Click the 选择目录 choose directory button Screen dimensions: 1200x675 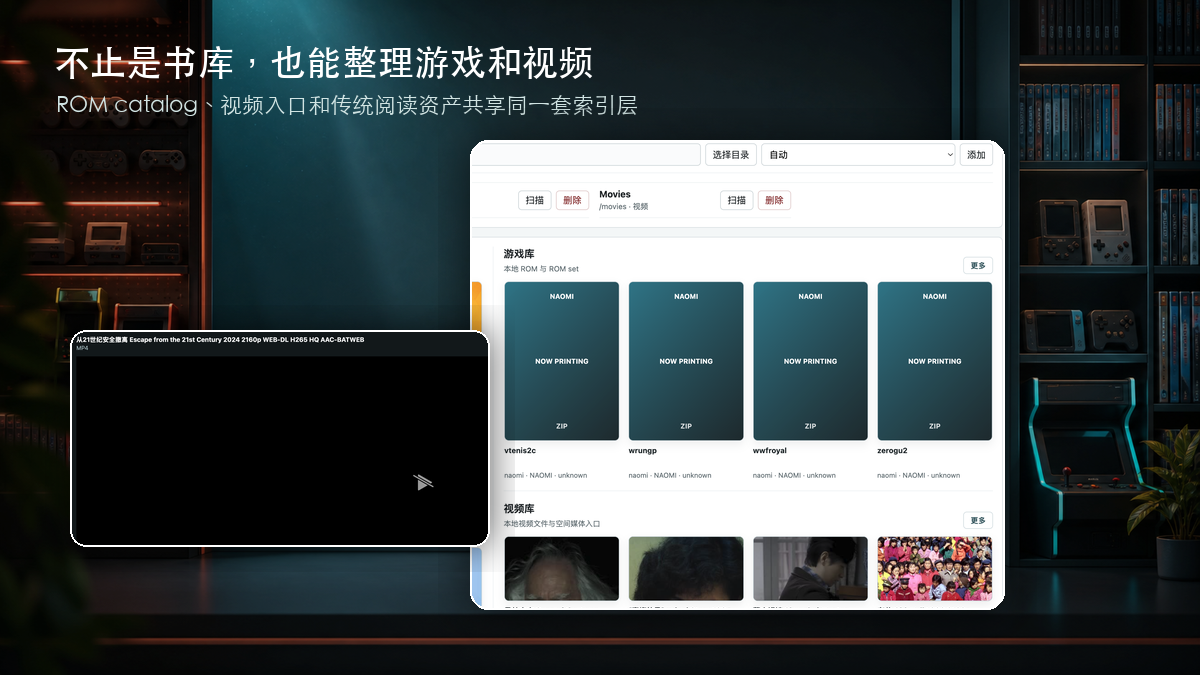click(x=731, y=155)
